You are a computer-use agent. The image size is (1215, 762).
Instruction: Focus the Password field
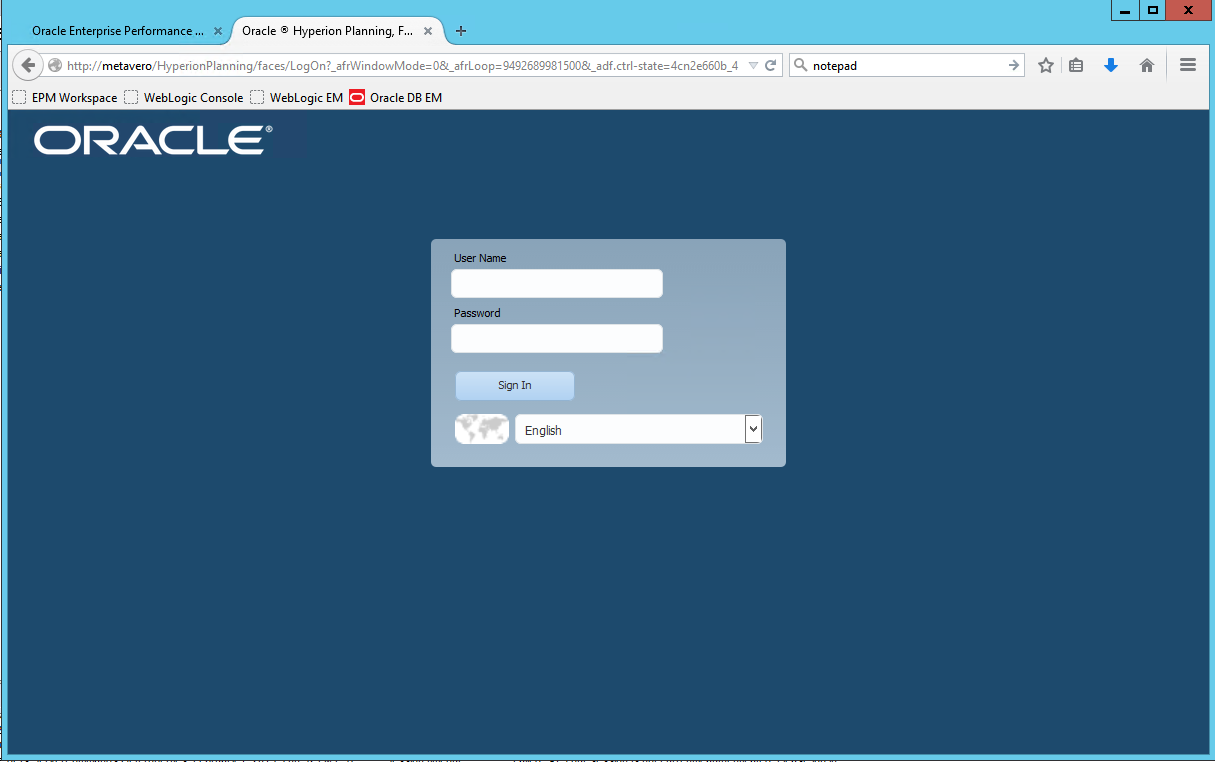(x=557, y=339)
